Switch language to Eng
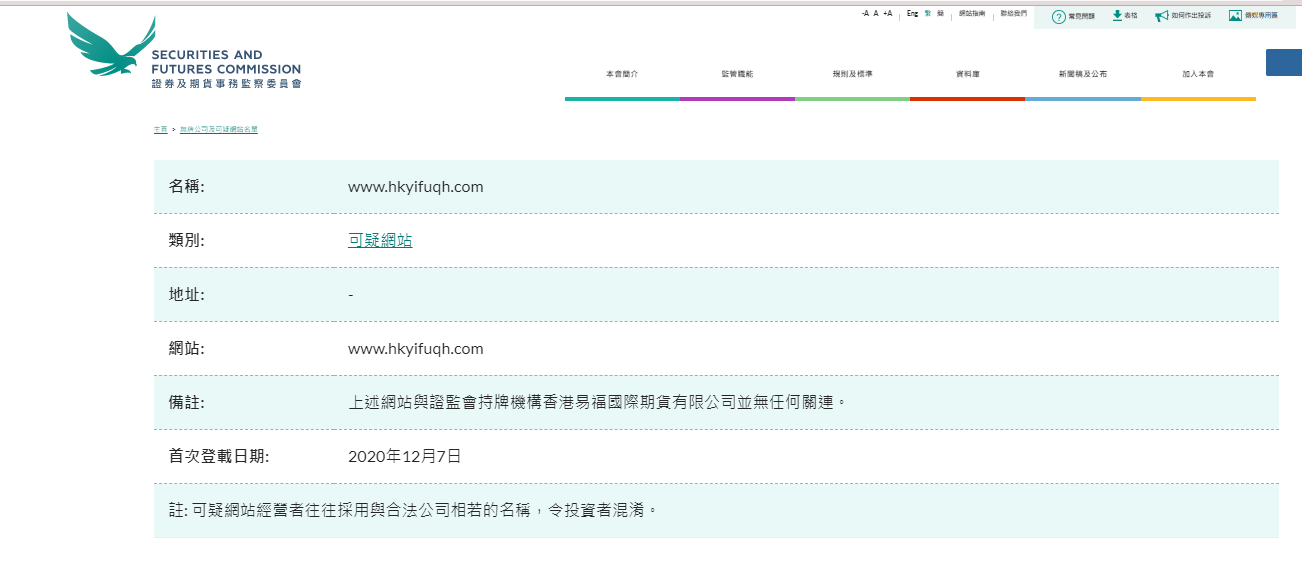 (x=912, y=14)
